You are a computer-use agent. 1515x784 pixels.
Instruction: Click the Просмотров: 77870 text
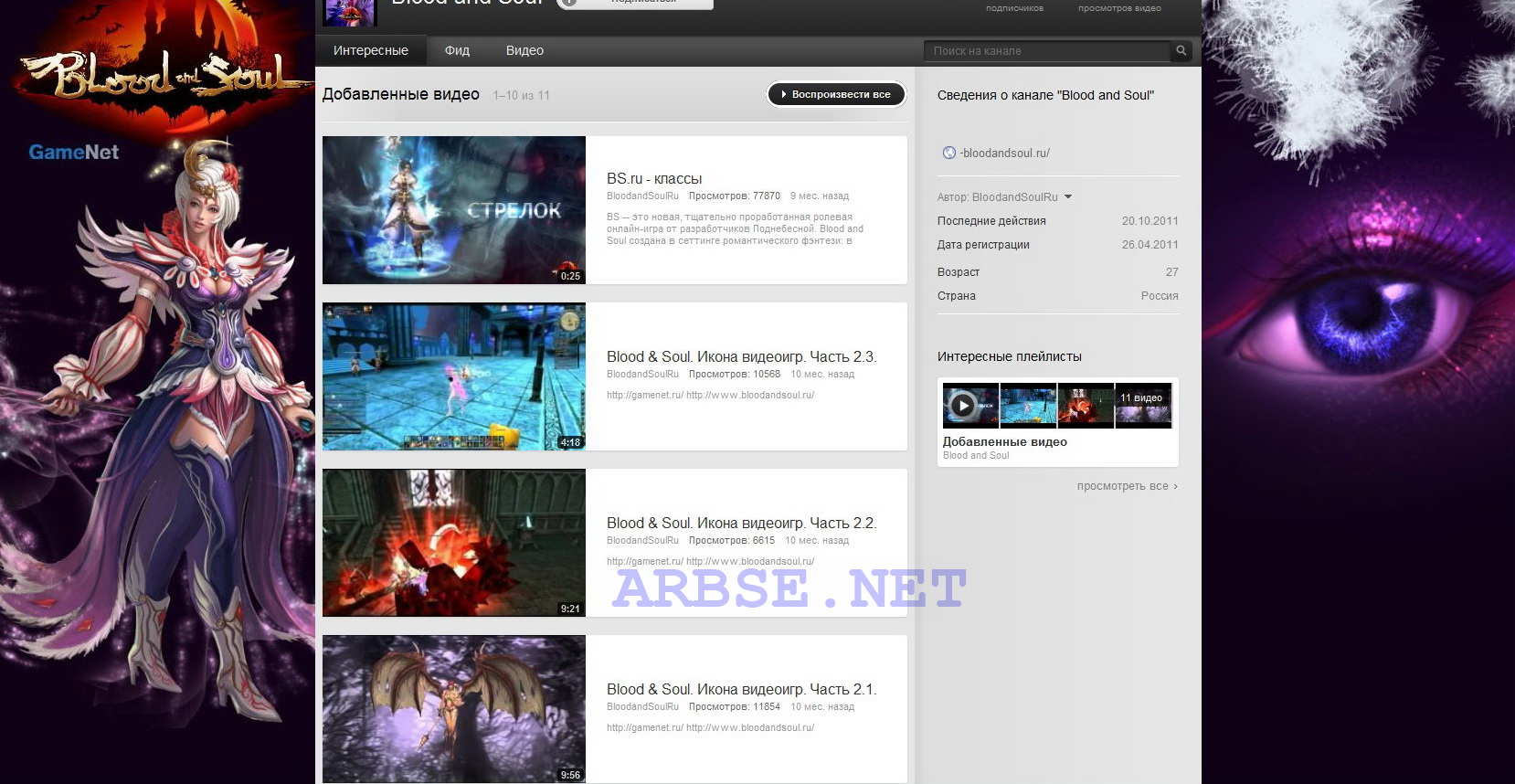(x=735, y=196)
